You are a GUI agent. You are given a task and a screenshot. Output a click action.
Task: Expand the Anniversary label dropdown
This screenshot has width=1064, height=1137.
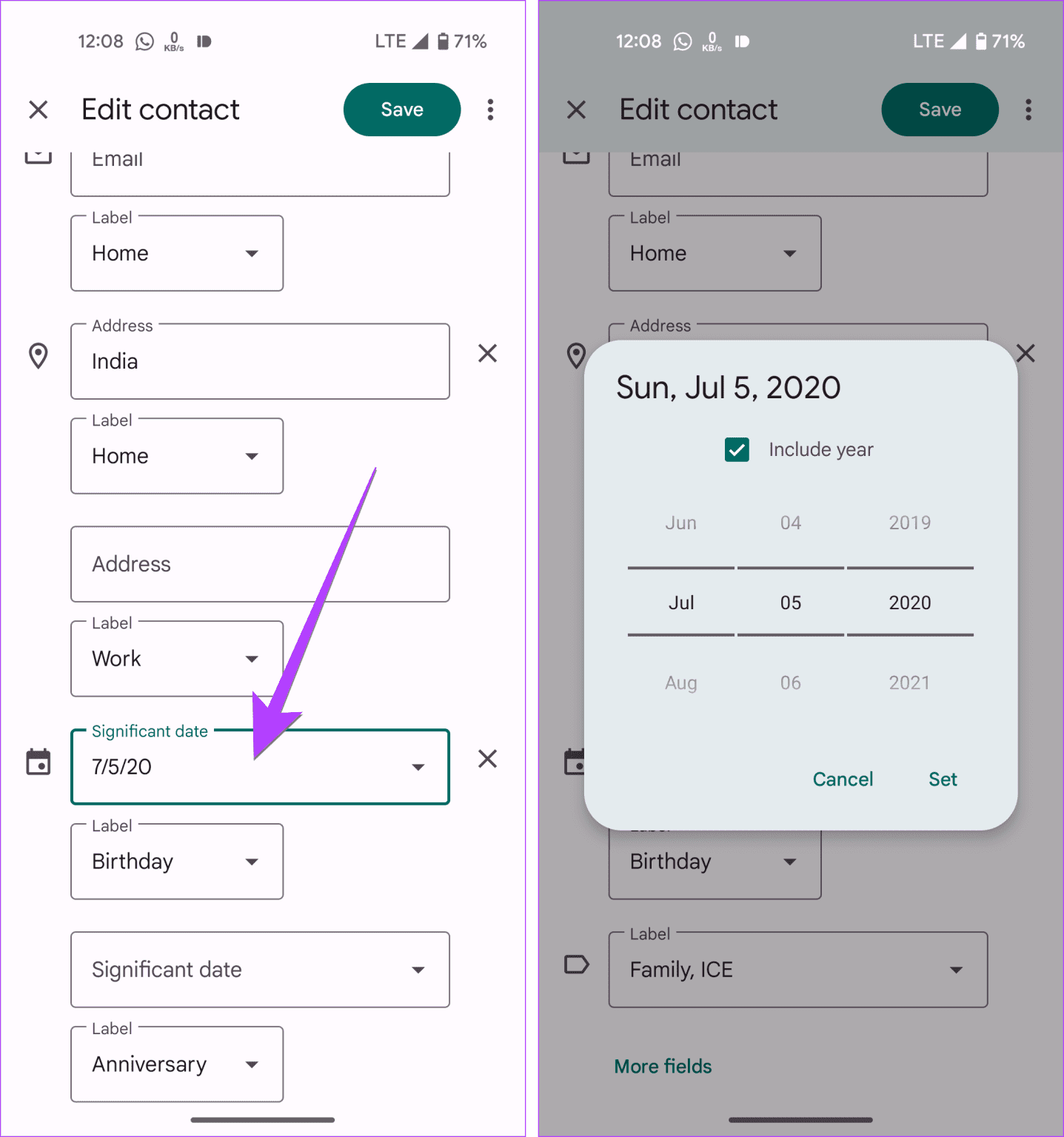click(177, 1064)
